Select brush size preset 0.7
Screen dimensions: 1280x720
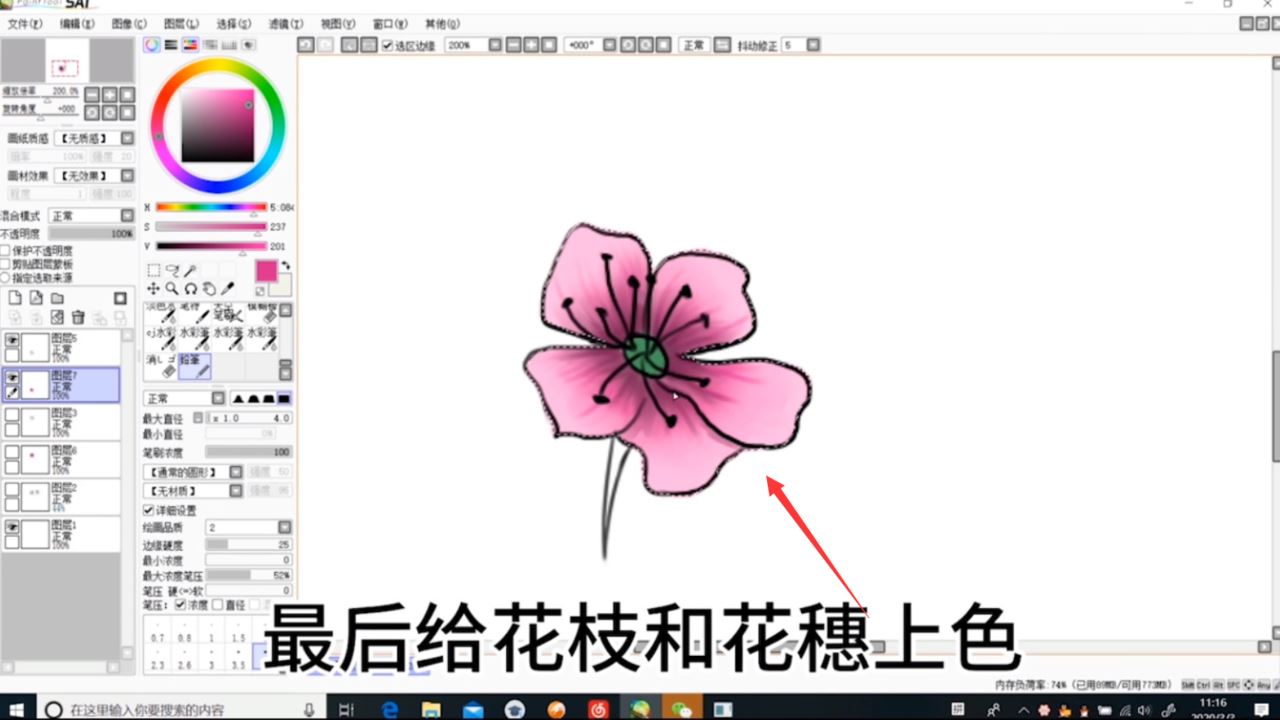157,631
